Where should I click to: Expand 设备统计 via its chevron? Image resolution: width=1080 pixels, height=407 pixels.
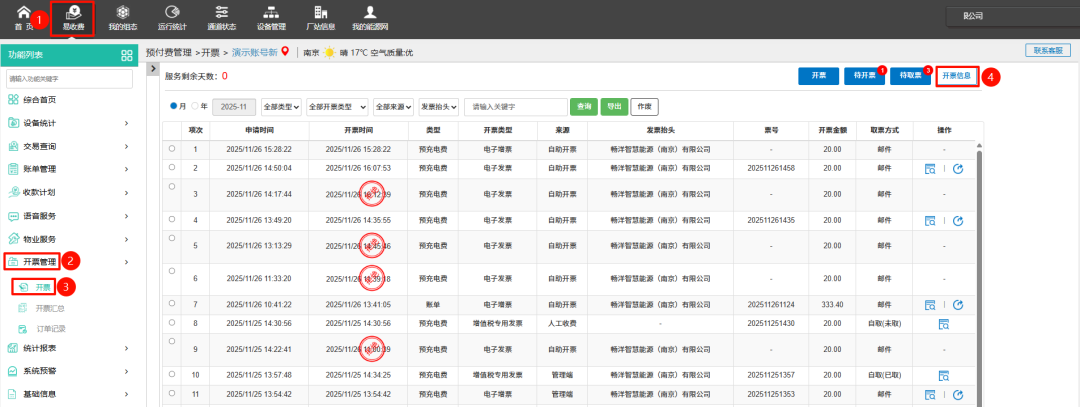[x=127, y=123]
